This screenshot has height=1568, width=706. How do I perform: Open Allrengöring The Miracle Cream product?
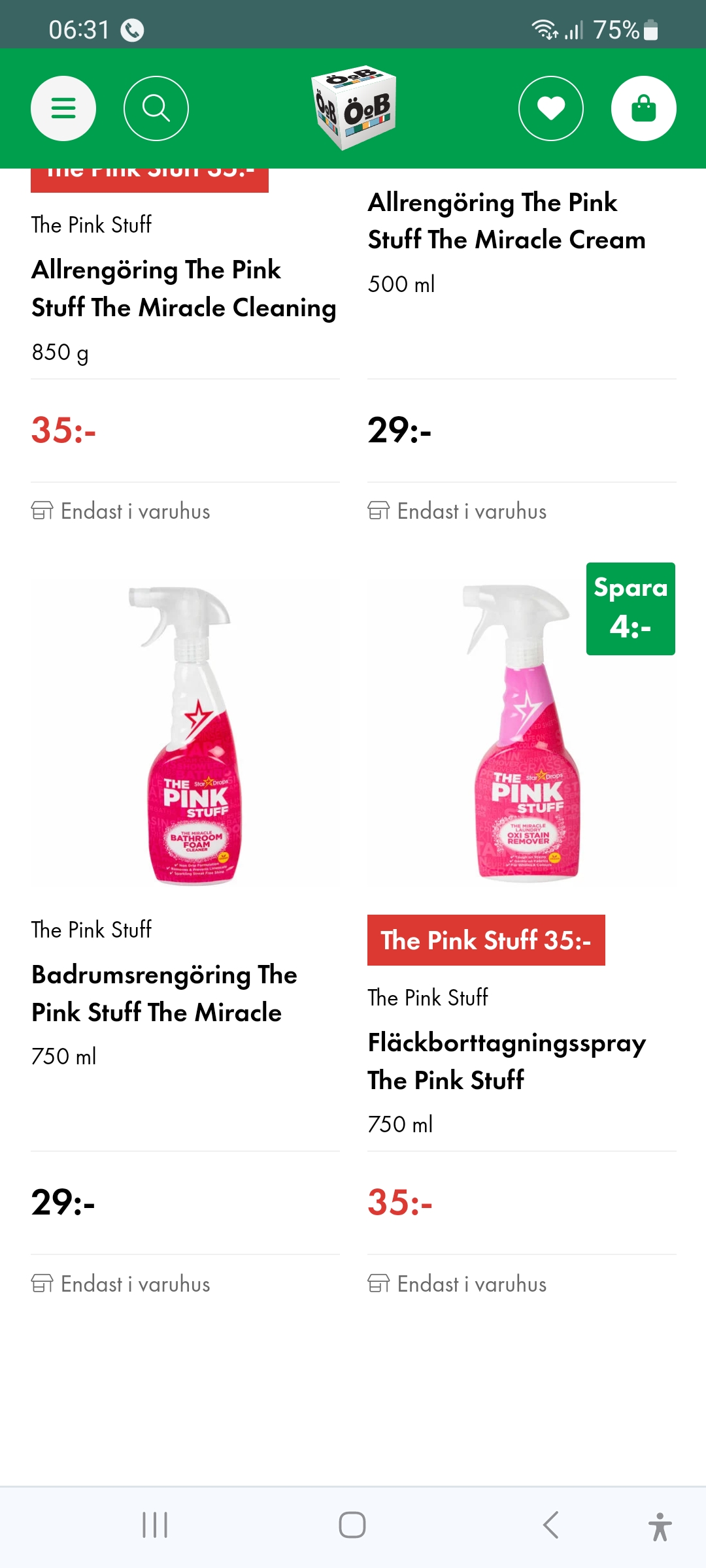pyautogui.click(x=507, y=221)
